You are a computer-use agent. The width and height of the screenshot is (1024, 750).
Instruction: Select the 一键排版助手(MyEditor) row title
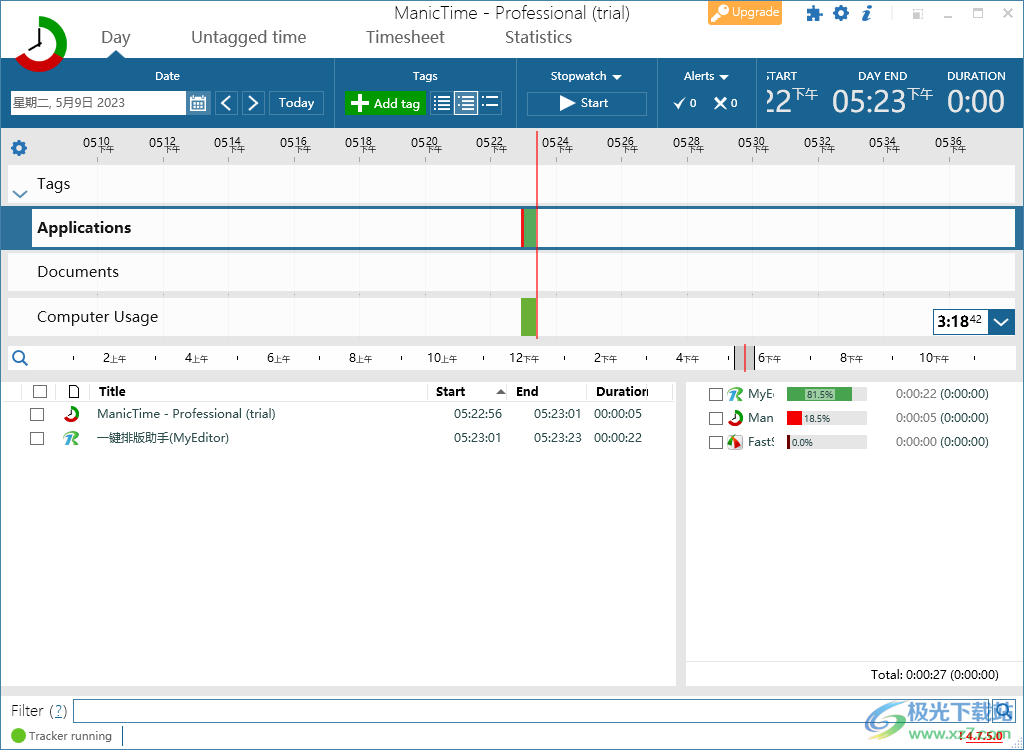[163, 438]
